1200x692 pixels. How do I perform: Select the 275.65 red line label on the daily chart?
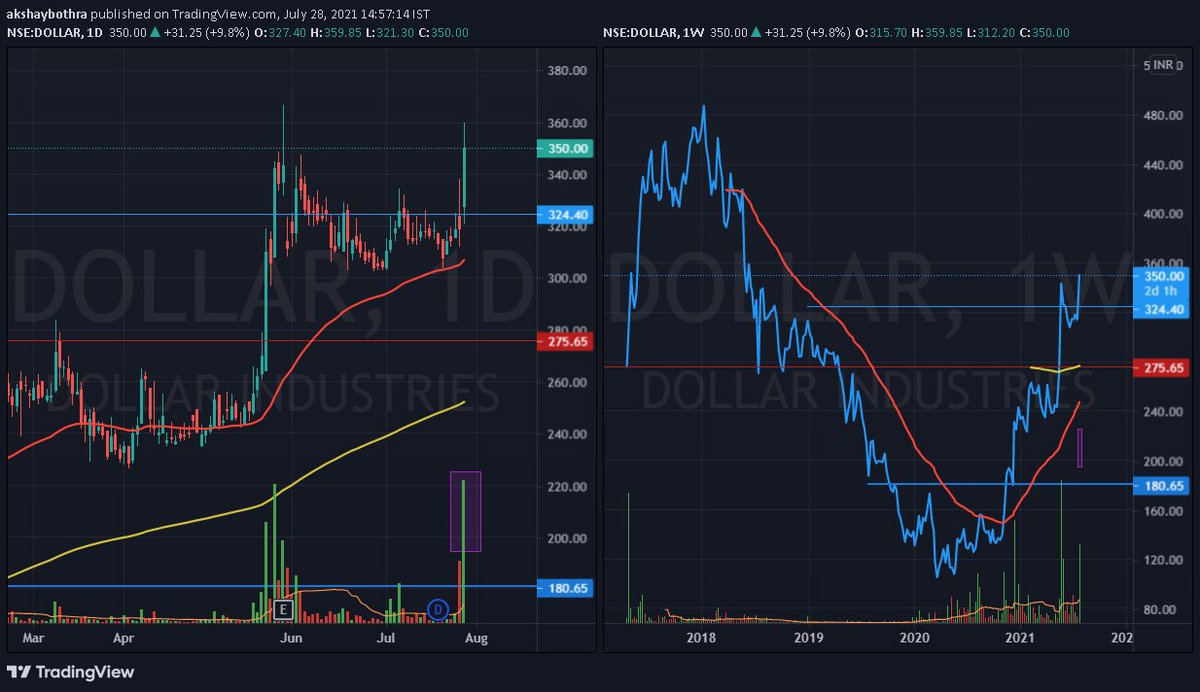click(566, 341)
